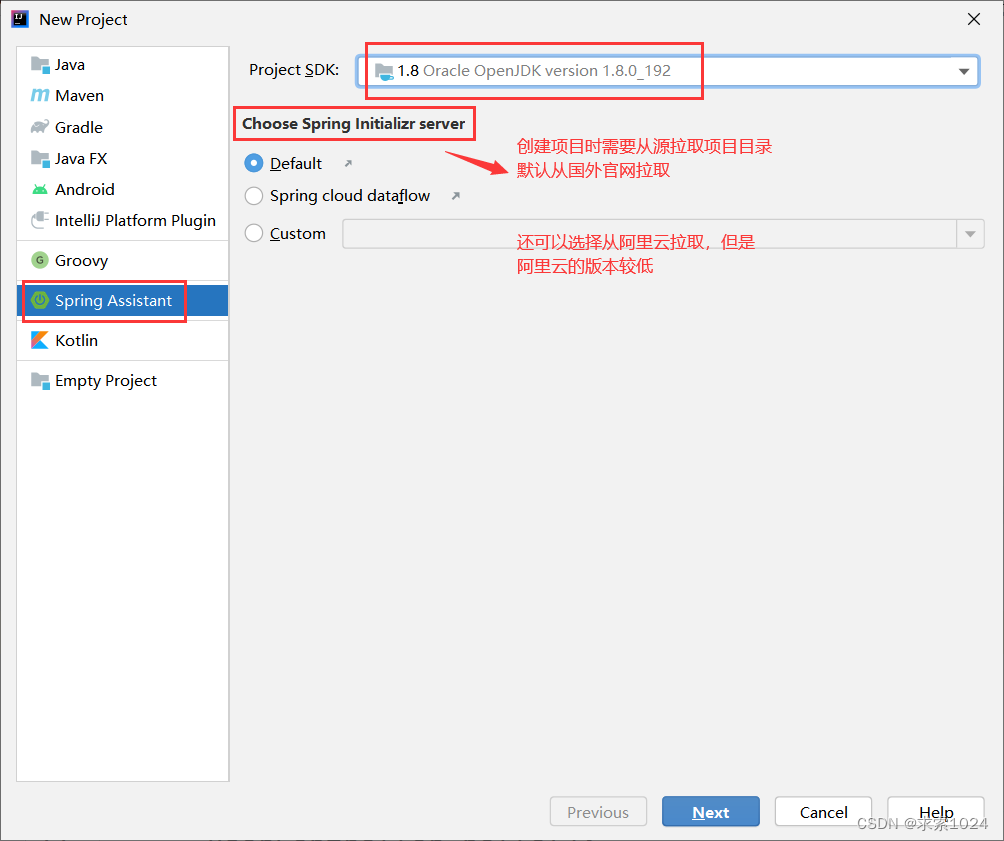Choose the IntelliJ Platform Plugin type
This screenshot has width=1004, height=841.
(122, 220)
